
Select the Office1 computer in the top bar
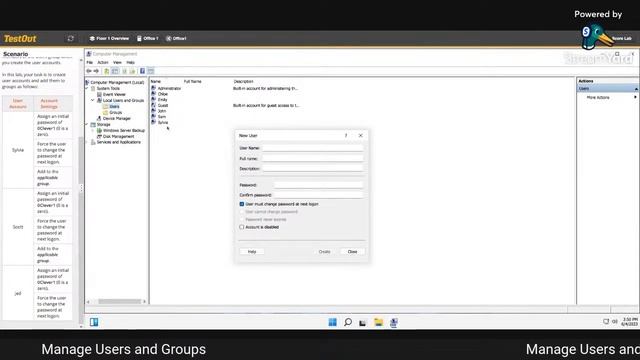pyautogui.click(x=176, y=38)
